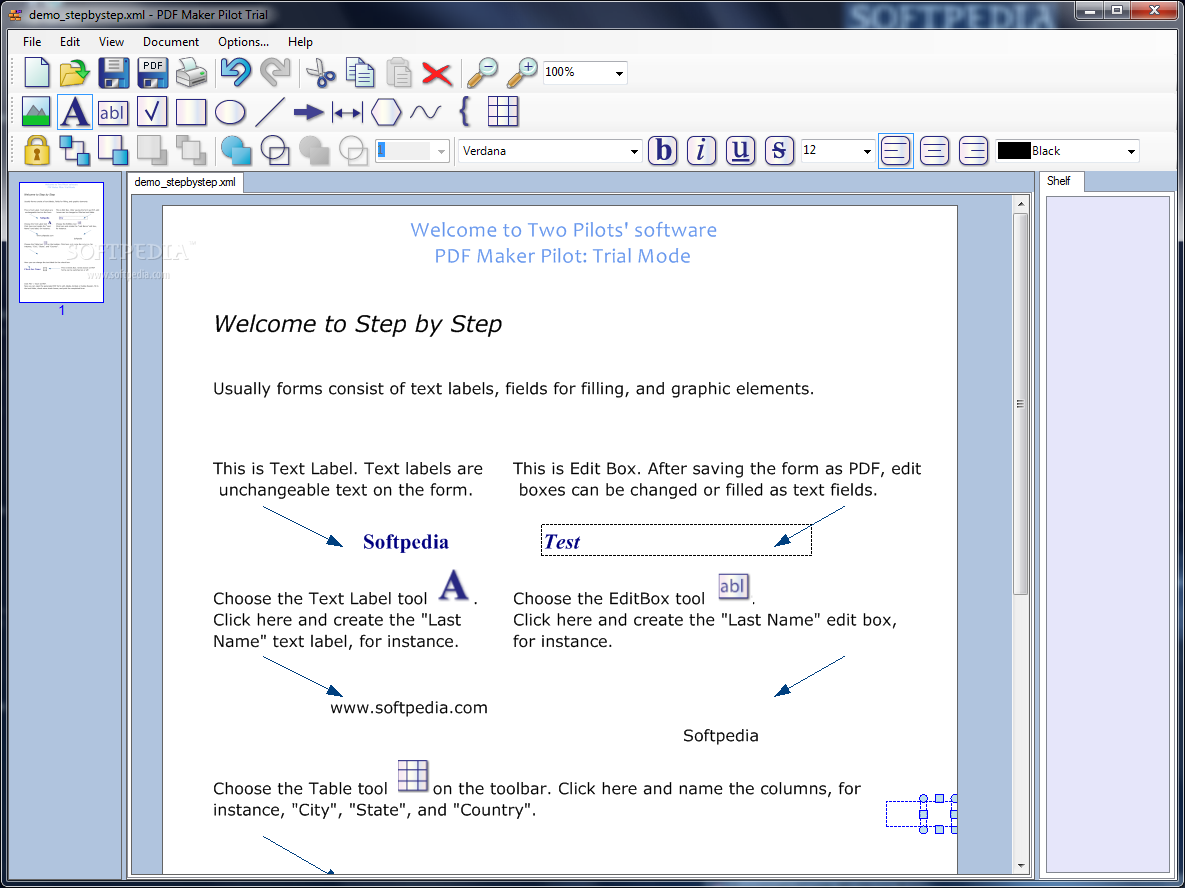Open the Black text color dropdown
1185x888 pixels.
coord(1131,151)
